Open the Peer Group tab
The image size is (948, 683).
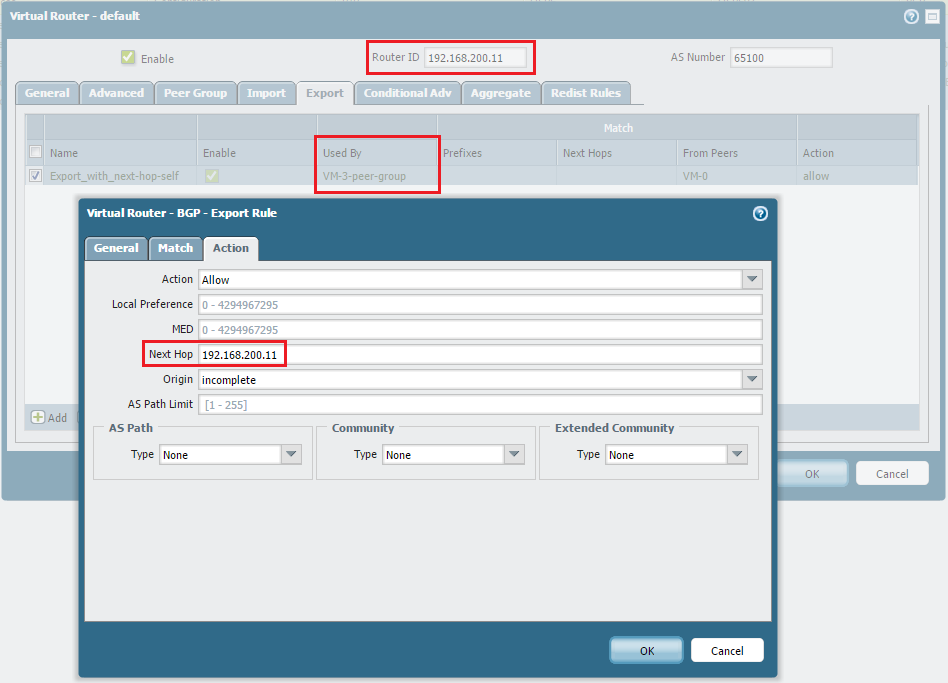coord(195,93)
